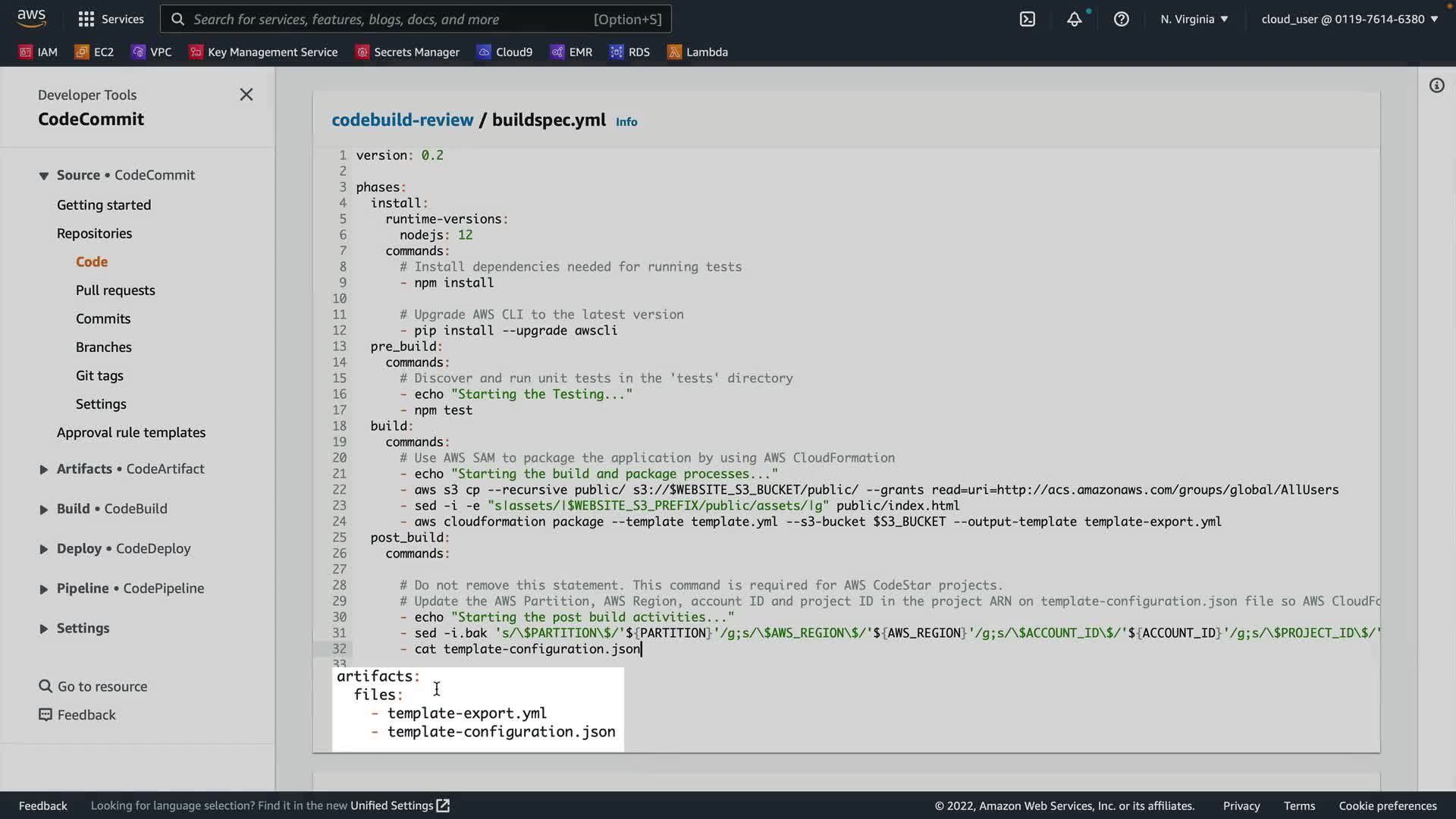Open the CloudShell terminal icon
This screenshot has width=1456, height=819.
pyautogui.click(x=1027, y=19)
